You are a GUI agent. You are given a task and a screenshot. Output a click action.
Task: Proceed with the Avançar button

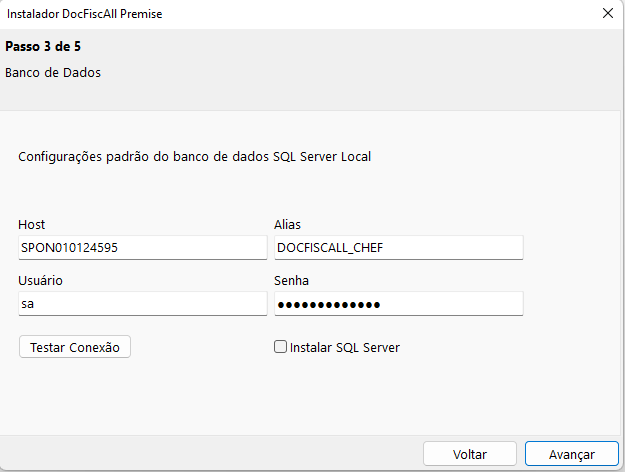pos(572,454)
